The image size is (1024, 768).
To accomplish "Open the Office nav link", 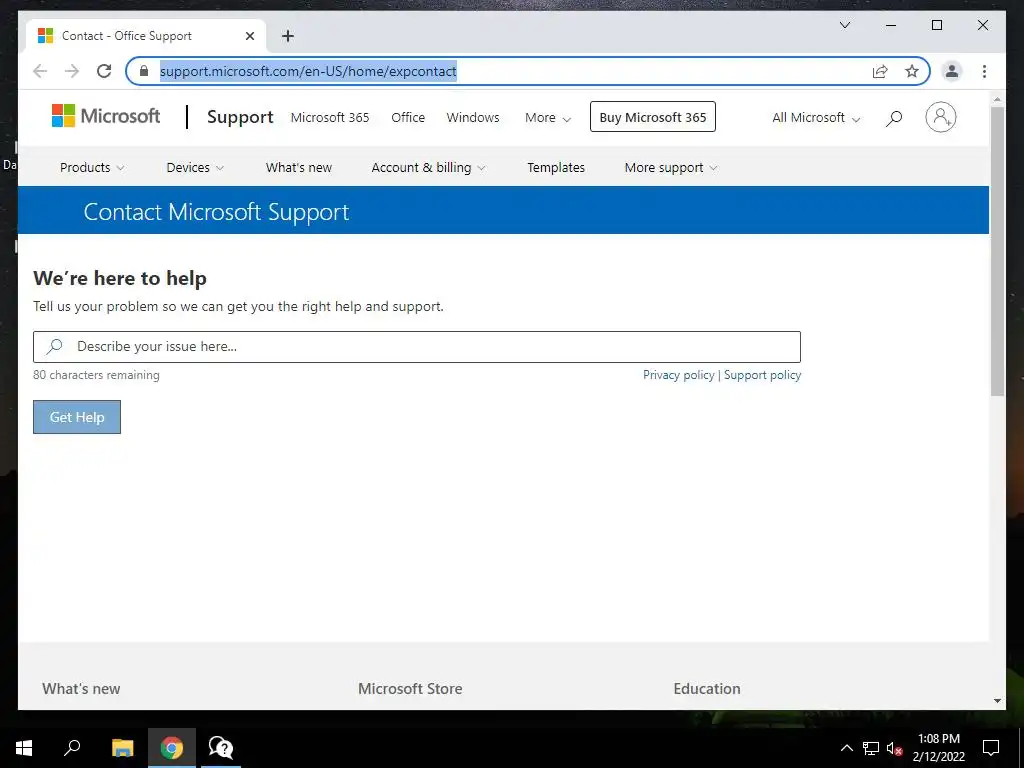I will tap(408, 118).
